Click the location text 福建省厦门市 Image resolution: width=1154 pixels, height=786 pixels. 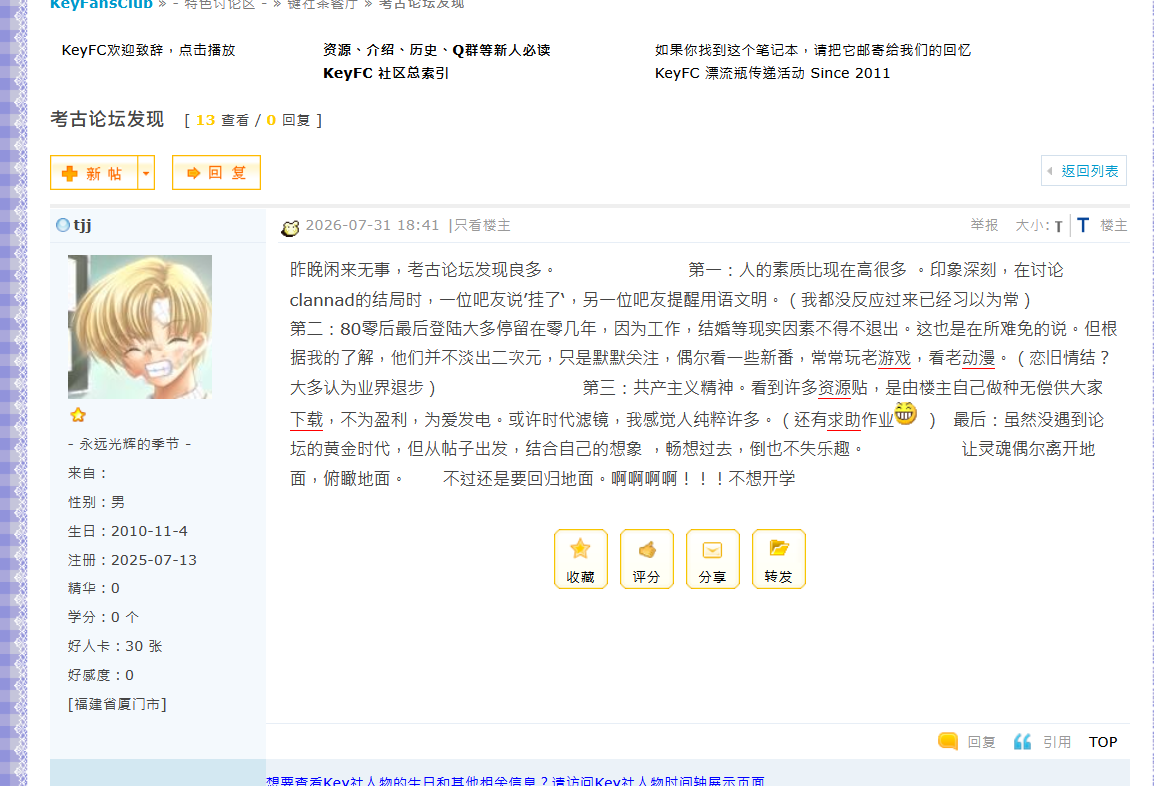click(117, 704)
